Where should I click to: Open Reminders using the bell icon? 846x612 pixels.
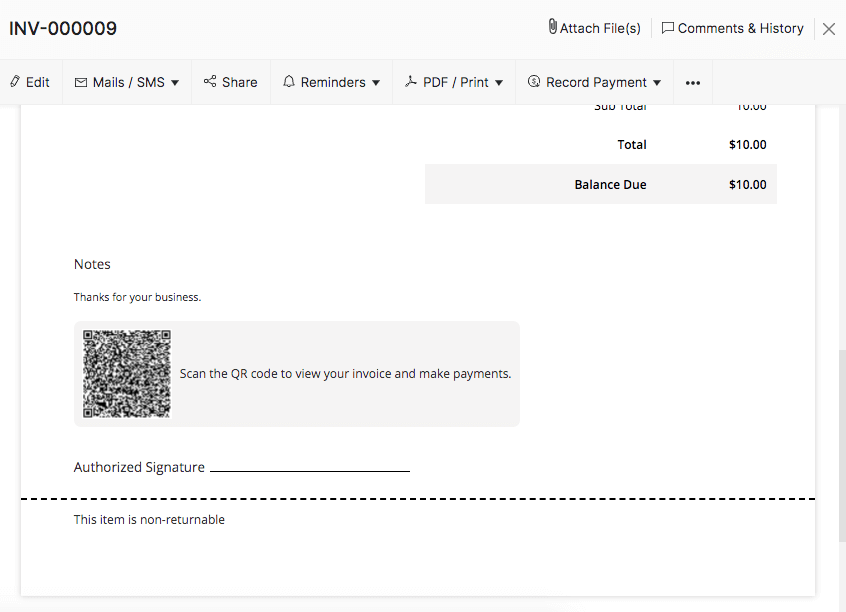[x=289, y=82]
